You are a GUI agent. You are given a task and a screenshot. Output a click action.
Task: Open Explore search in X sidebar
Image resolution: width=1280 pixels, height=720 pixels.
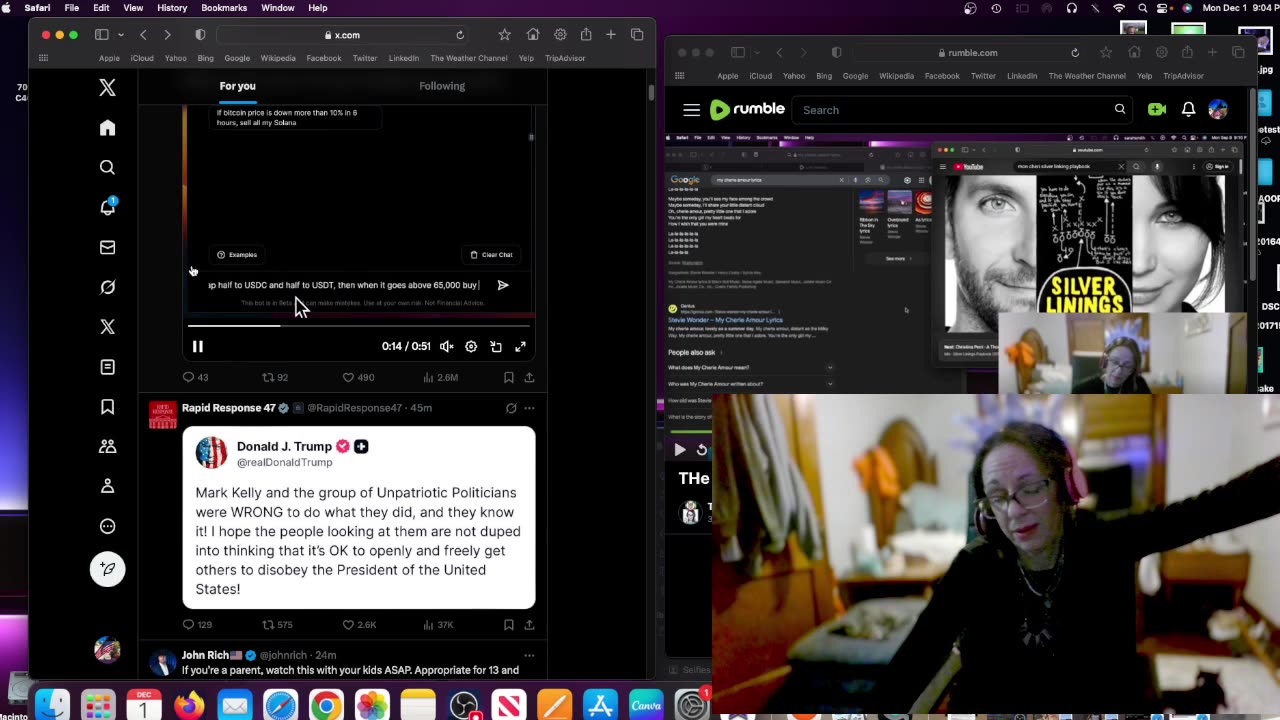point(107,167)
